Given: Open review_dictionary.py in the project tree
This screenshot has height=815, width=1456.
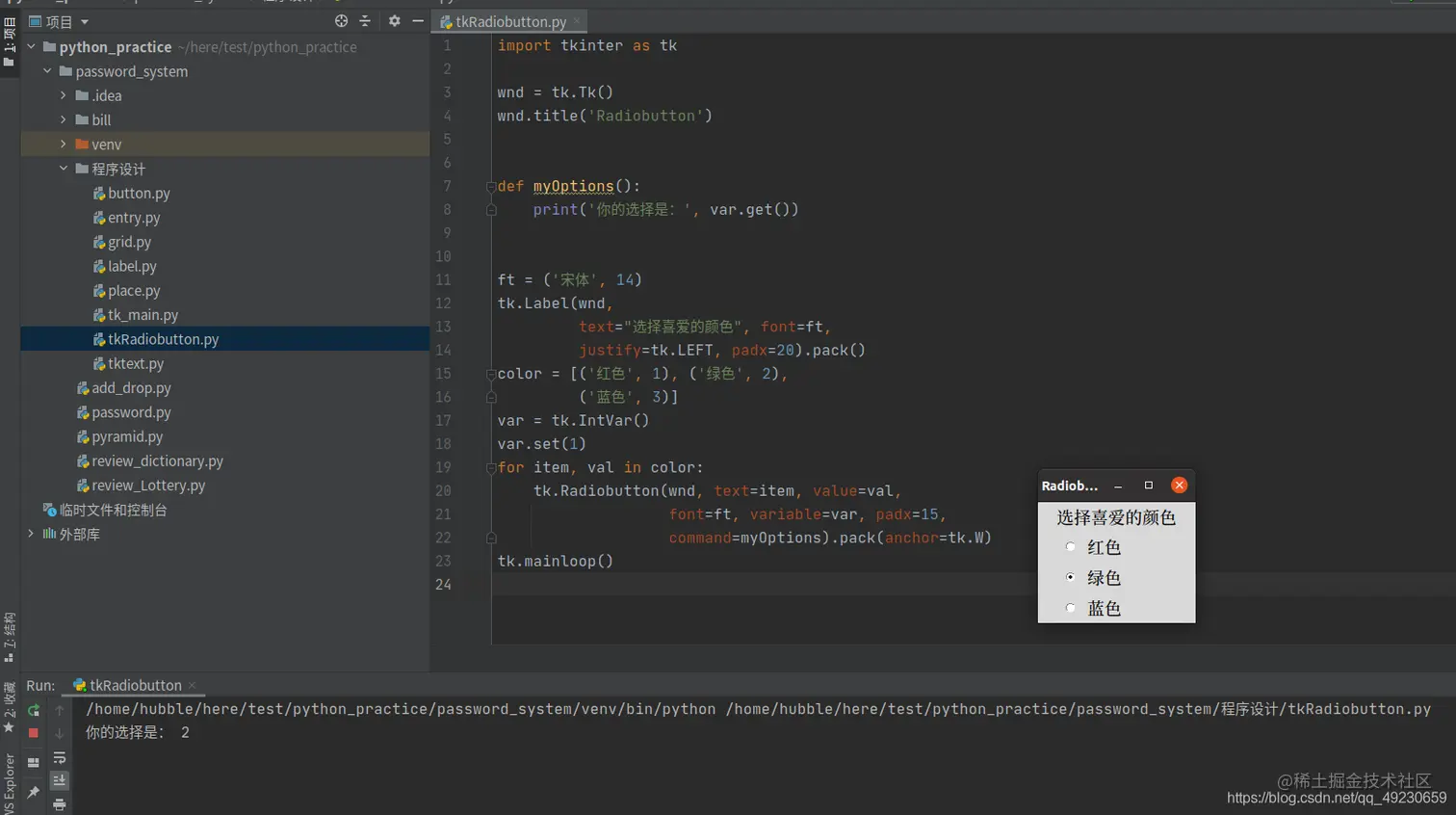Looking at the screenshot, I should pyautogui.click(x=157, y=461).
